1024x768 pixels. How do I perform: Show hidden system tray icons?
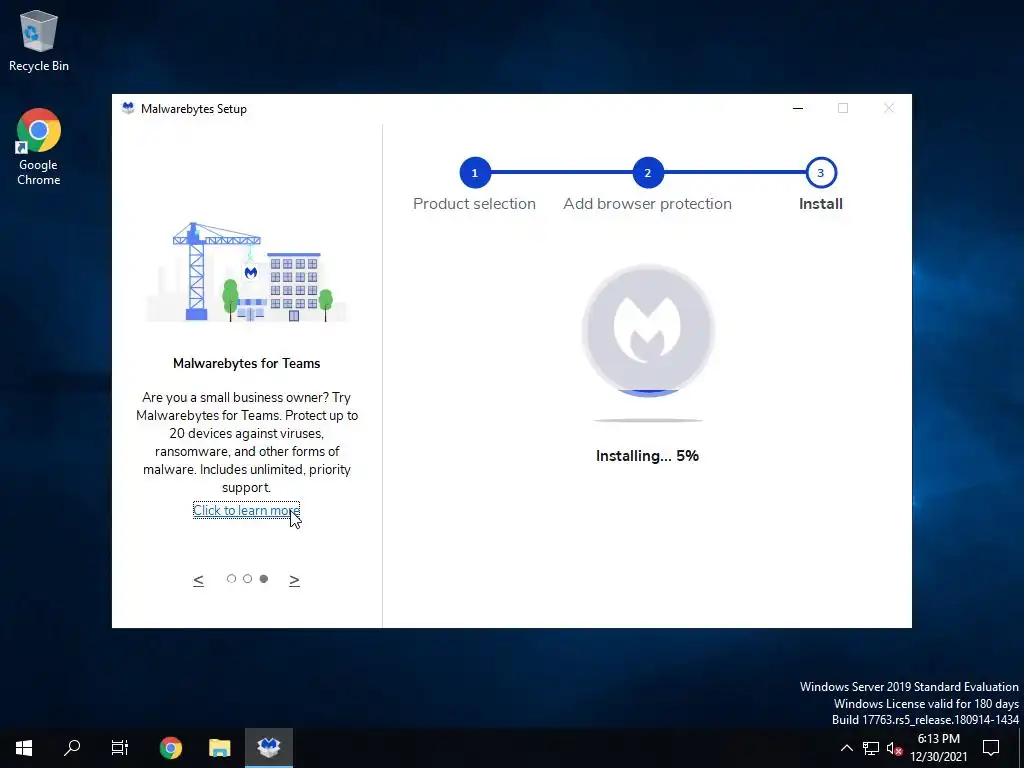point(846,748)
